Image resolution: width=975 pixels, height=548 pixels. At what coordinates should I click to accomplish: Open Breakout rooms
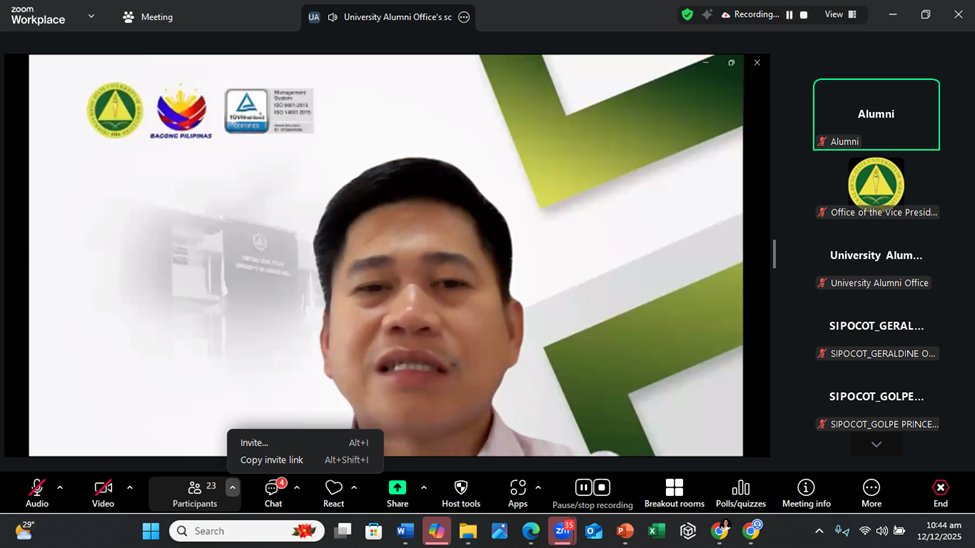674,490
